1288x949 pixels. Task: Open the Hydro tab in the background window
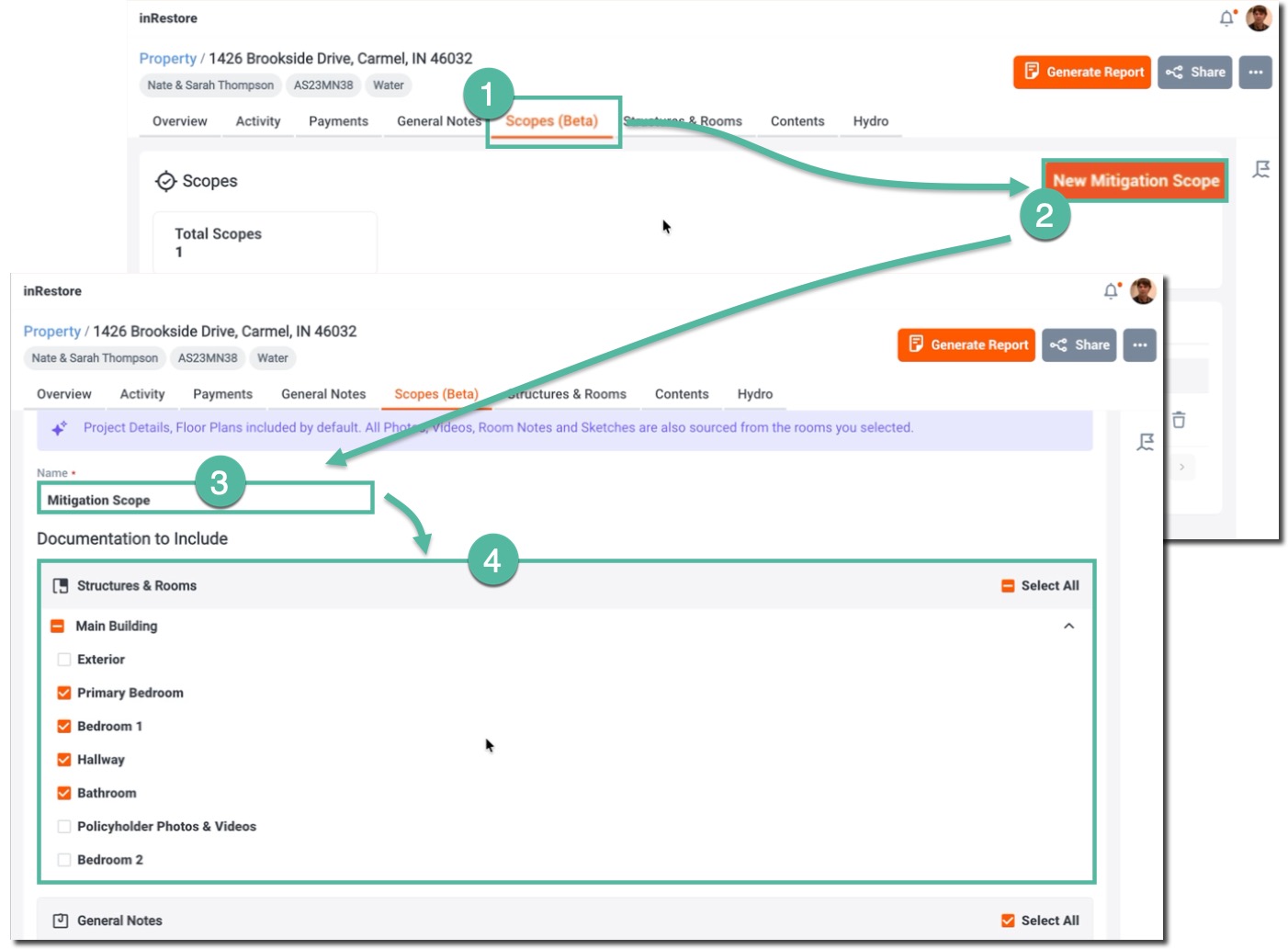pyautogui.click(x=870, y=121)
